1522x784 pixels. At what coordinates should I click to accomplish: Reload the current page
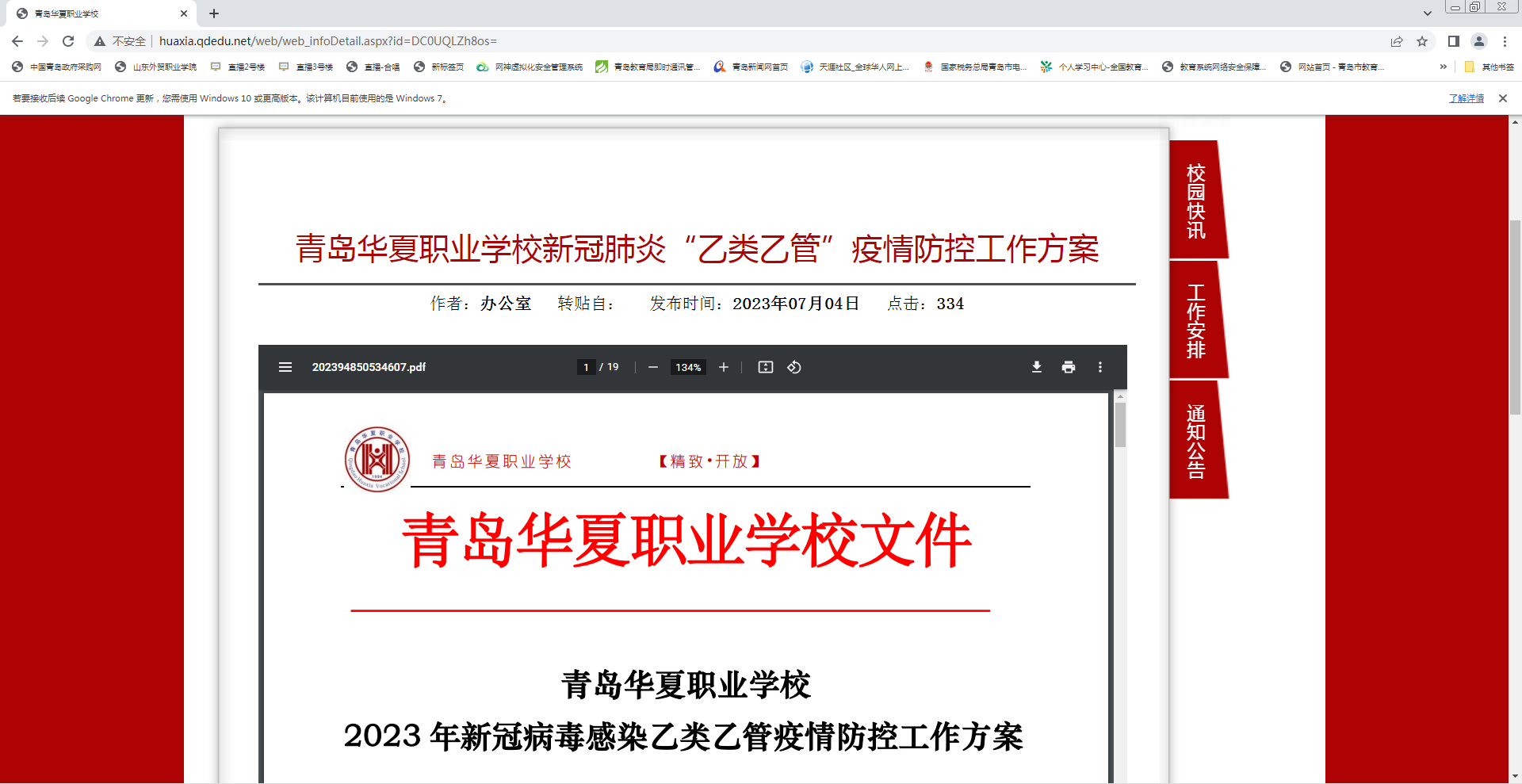pyautogui.click(x=68, y=41)
